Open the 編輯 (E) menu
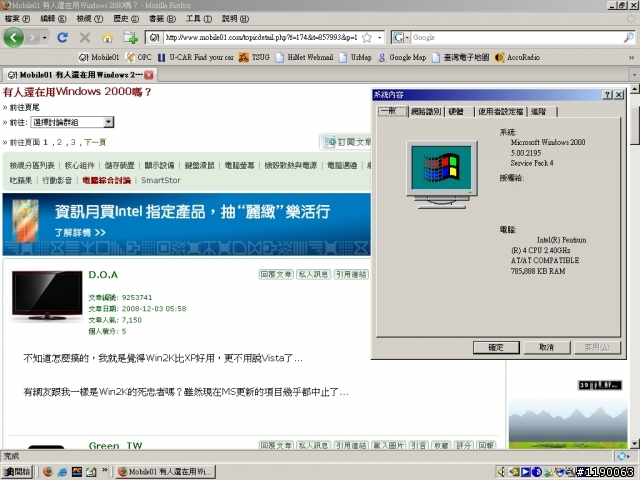The height and width of the screenshot is (480, 640). coord(53,19)
